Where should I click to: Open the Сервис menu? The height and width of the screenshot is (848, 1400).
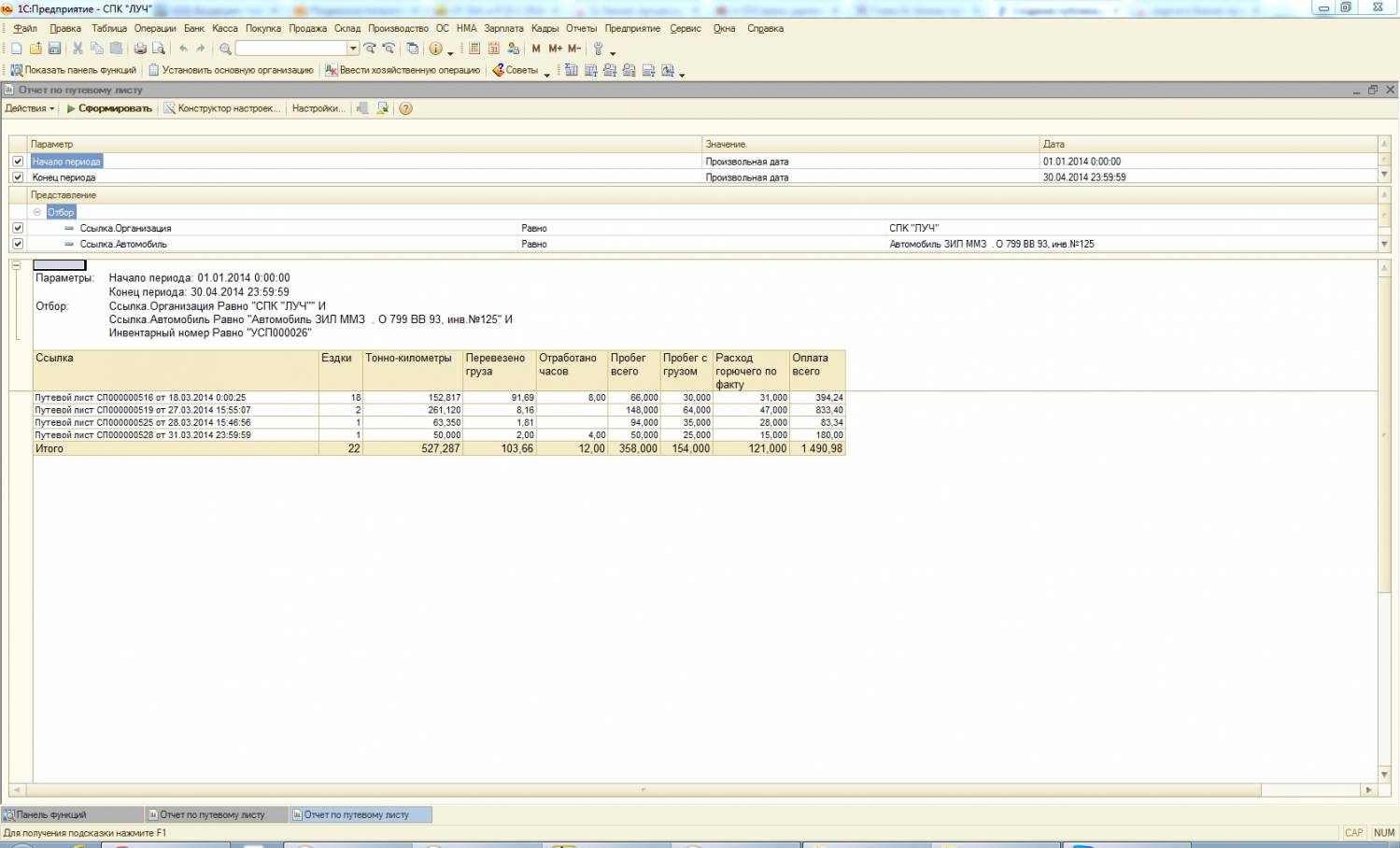(x=686, y=29)
